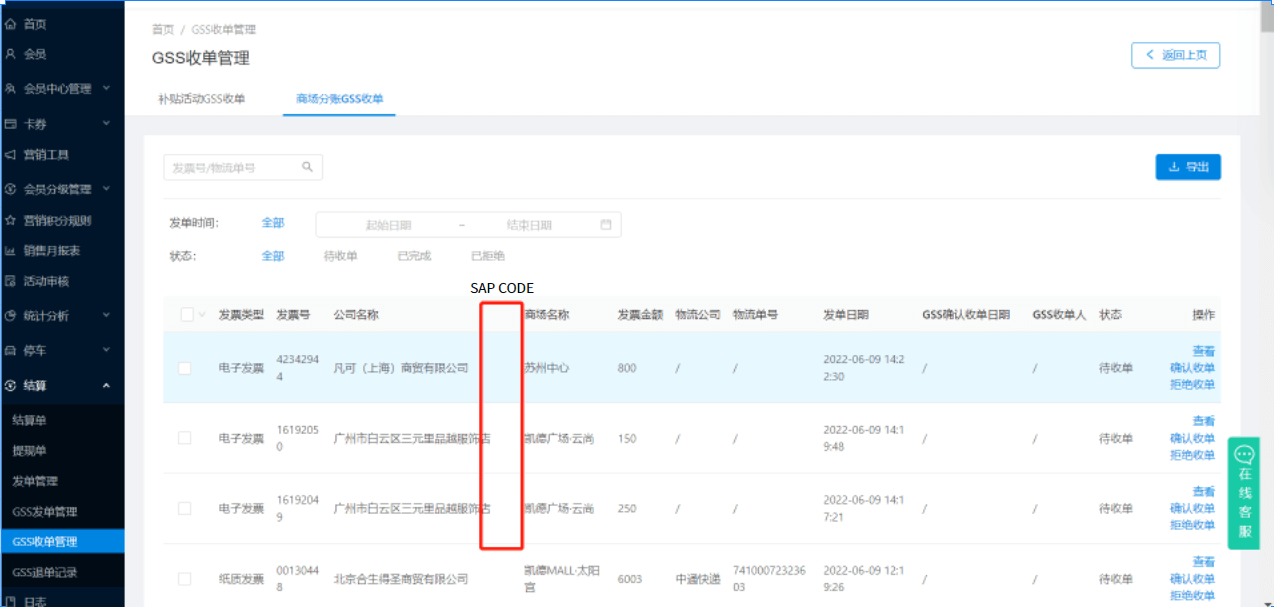The image size is (1274, 607).
Task: Check the row for invoice 16192049
Action: 184,508
